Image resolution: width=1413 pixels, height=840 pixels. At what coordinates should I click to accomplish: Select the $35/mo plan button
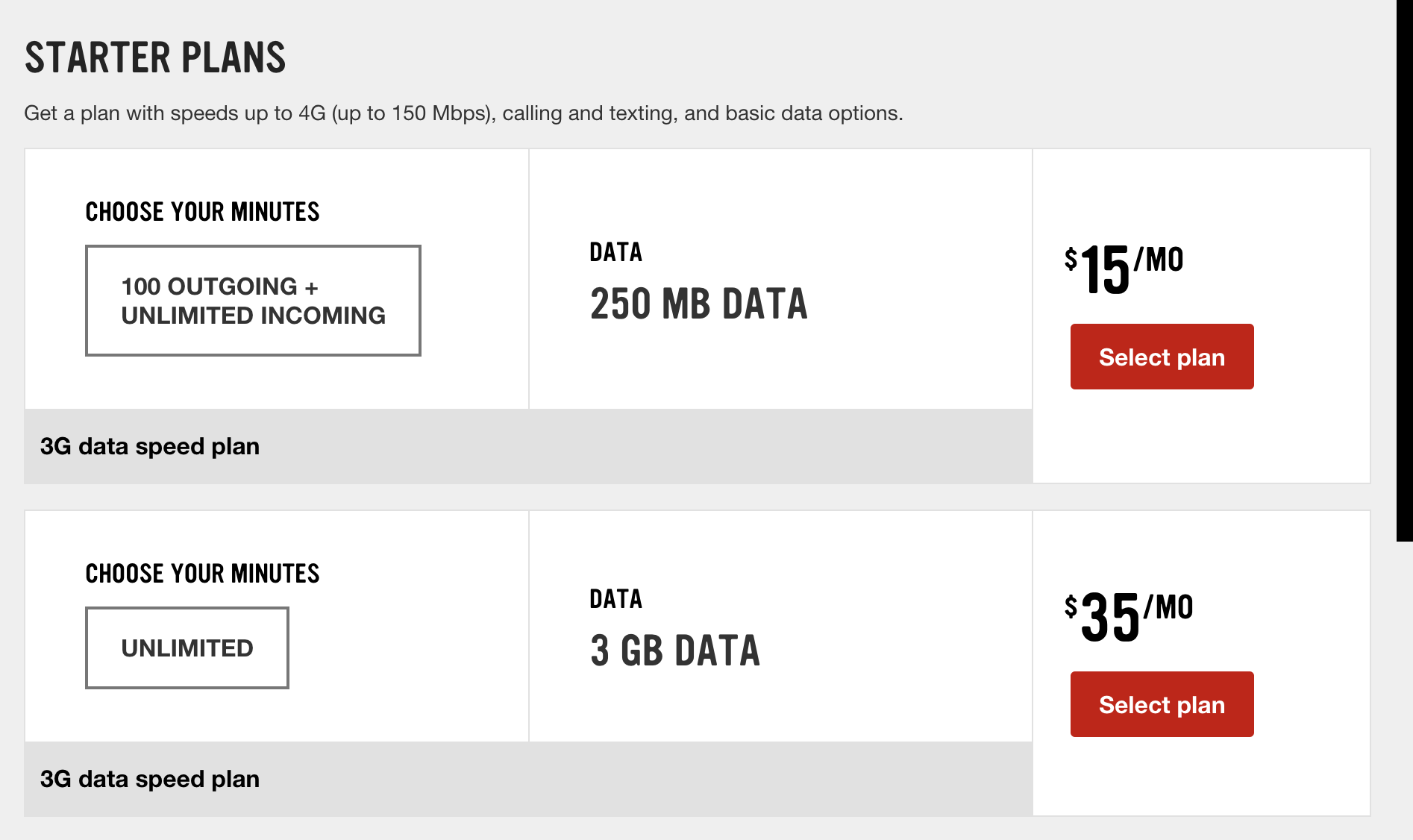pyautogui.click(x=1162, y=704)
